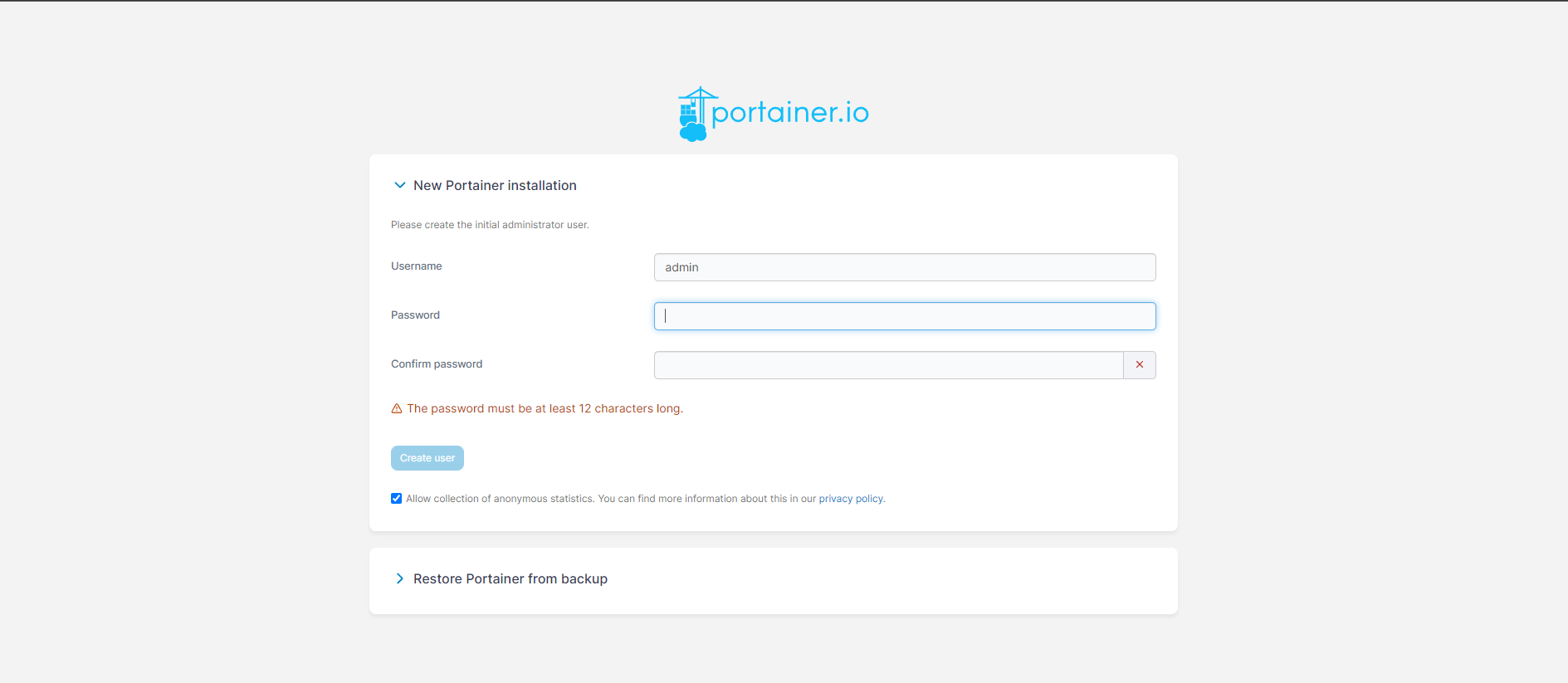Click the 'Allow collection of anonymous statistics' text
1568x683 pixels.
point(500,499)
